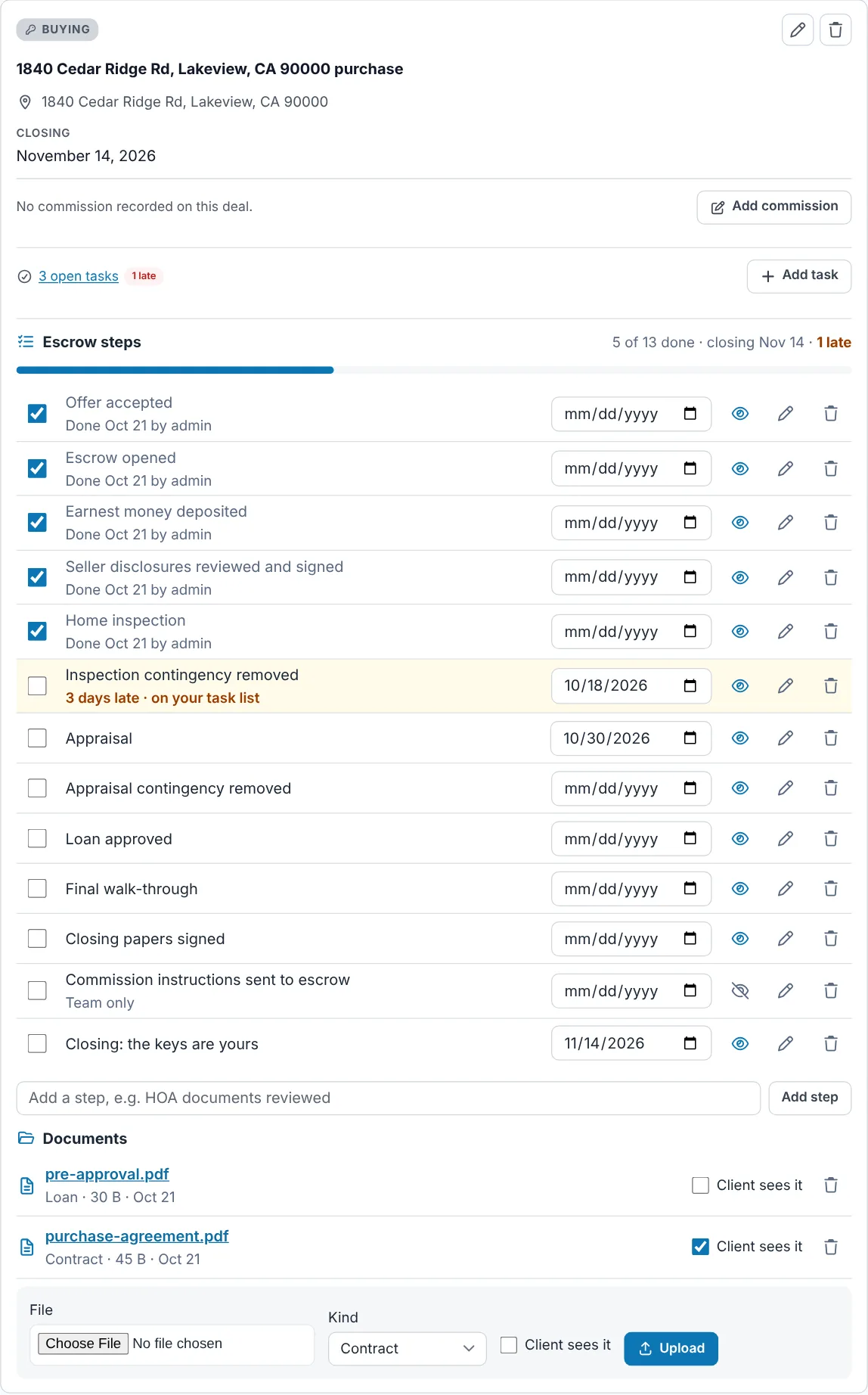The image size is (868, 1395).
Task: Open the 3 open tasks link
Action: pyautogui.click(x=79, y=276)
